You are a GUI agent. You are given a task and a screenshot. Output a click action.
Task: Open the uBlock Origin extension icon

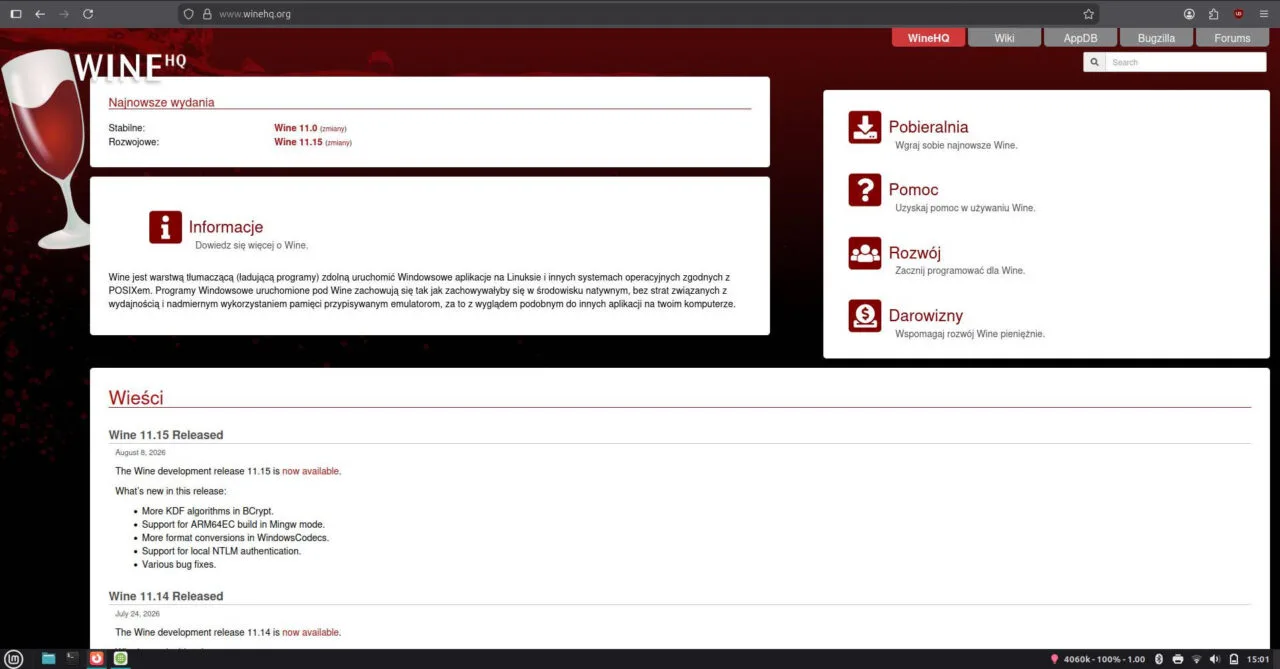tap(1239, 14)
